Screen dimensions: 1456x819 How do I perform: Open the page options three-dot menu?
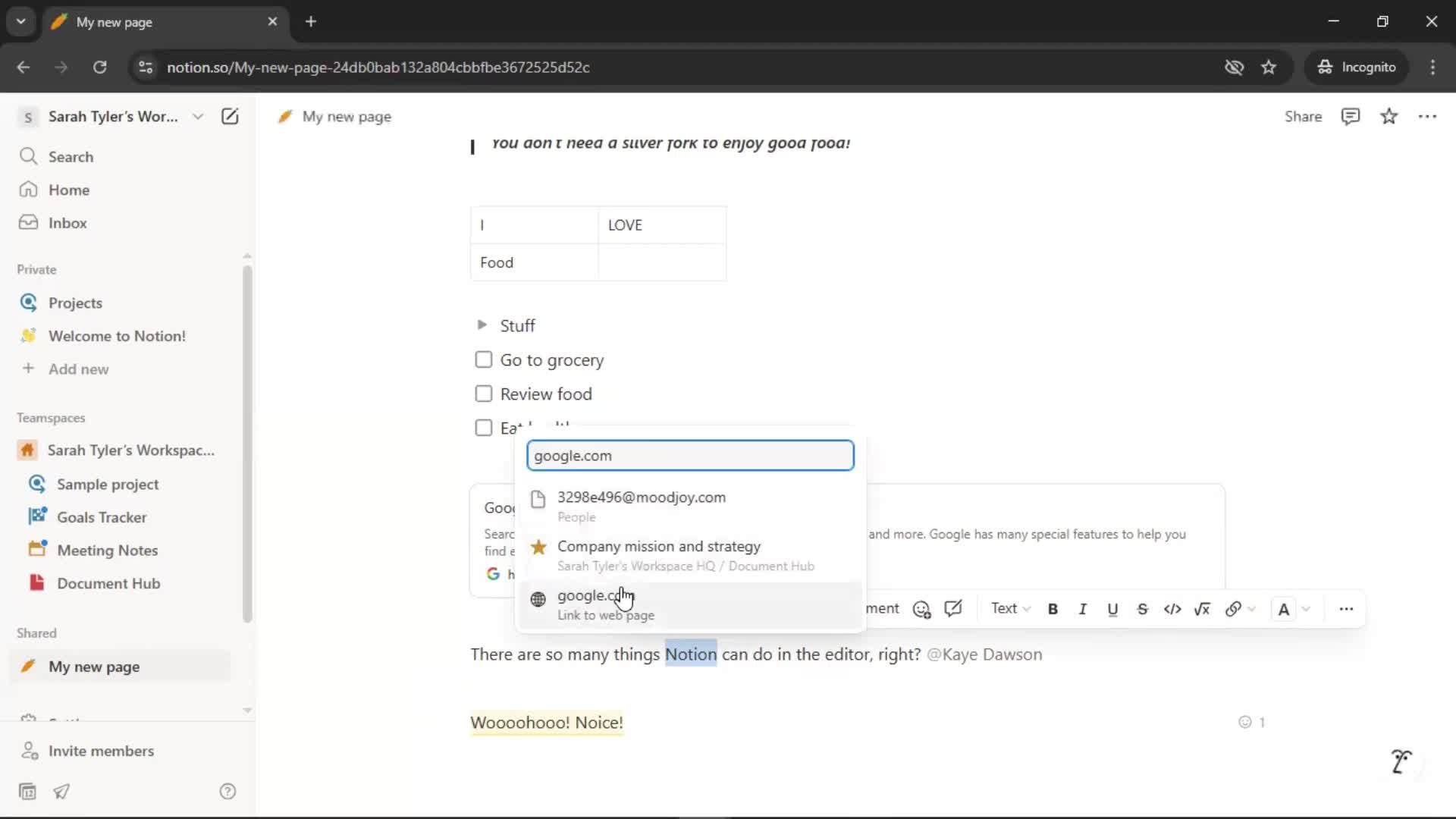point(1427,116)
